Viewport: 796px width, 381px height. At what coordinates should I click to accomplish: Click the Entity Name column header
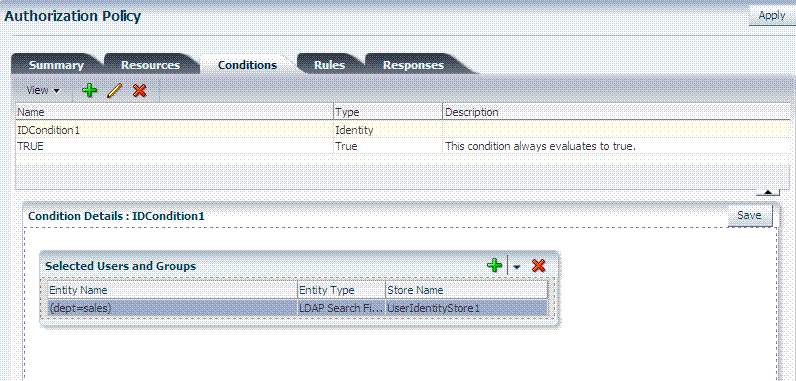click(x=172, y=290)
